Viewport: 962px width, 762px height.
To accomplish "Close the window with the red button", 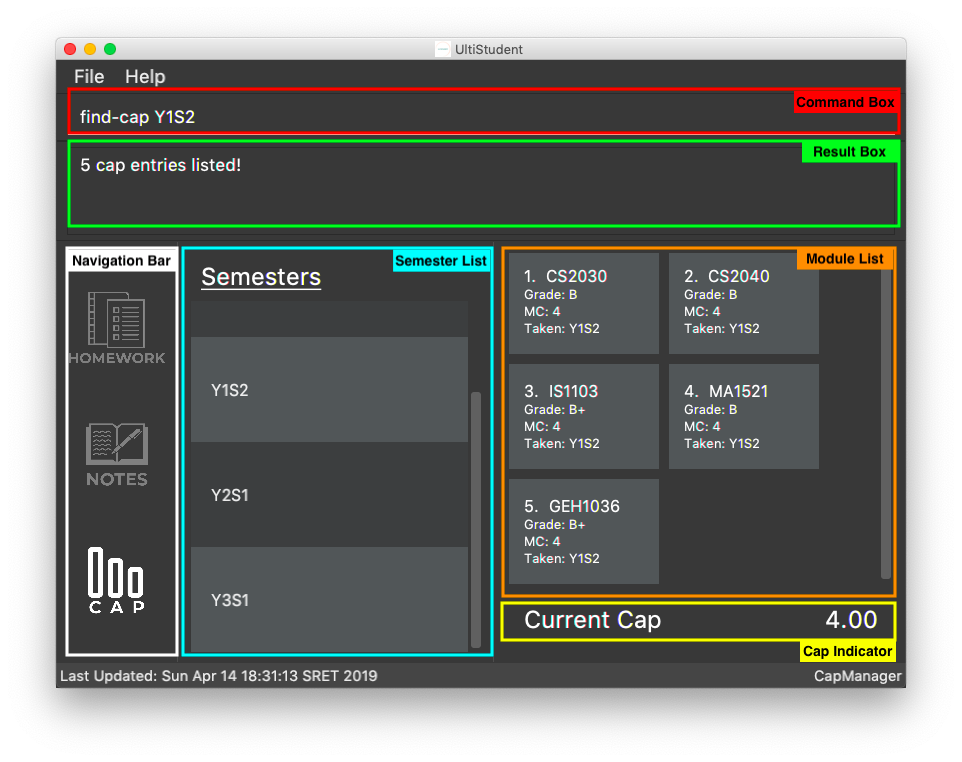I will pos(70,49).
